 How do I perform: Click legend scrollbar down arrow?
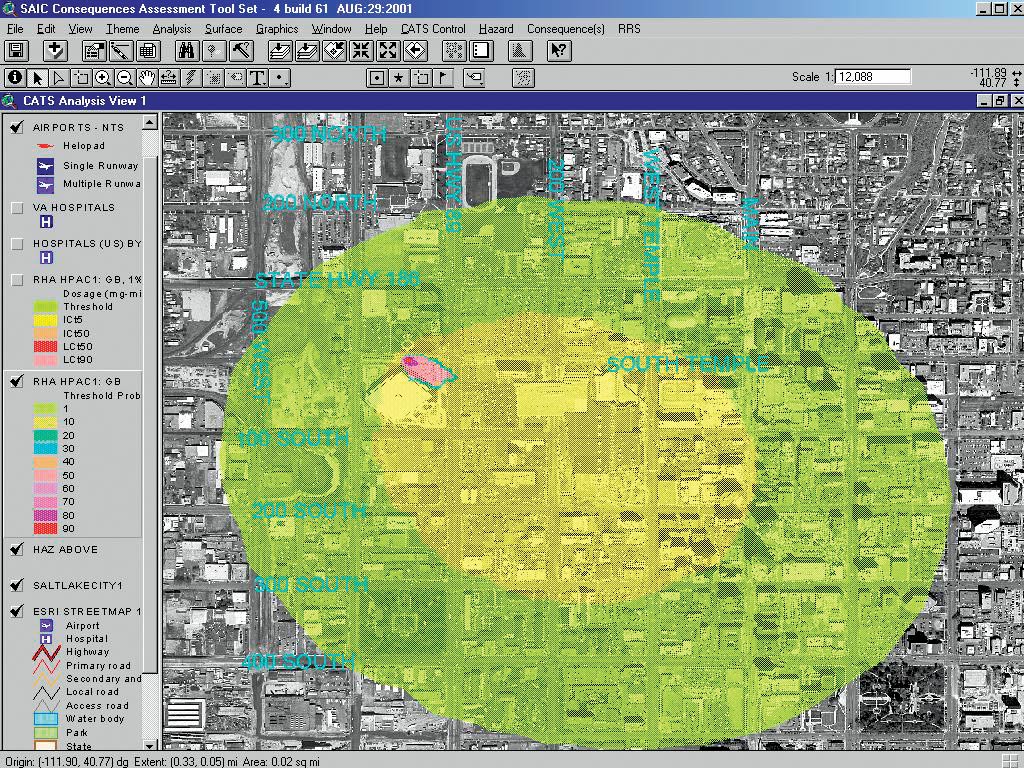(x=150, y=745)
